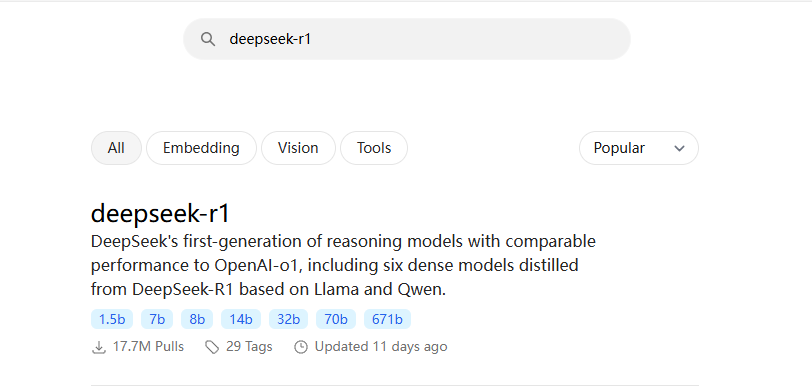
Task: Open the deepseek-r1 model title link
Action: pos(160,213)
